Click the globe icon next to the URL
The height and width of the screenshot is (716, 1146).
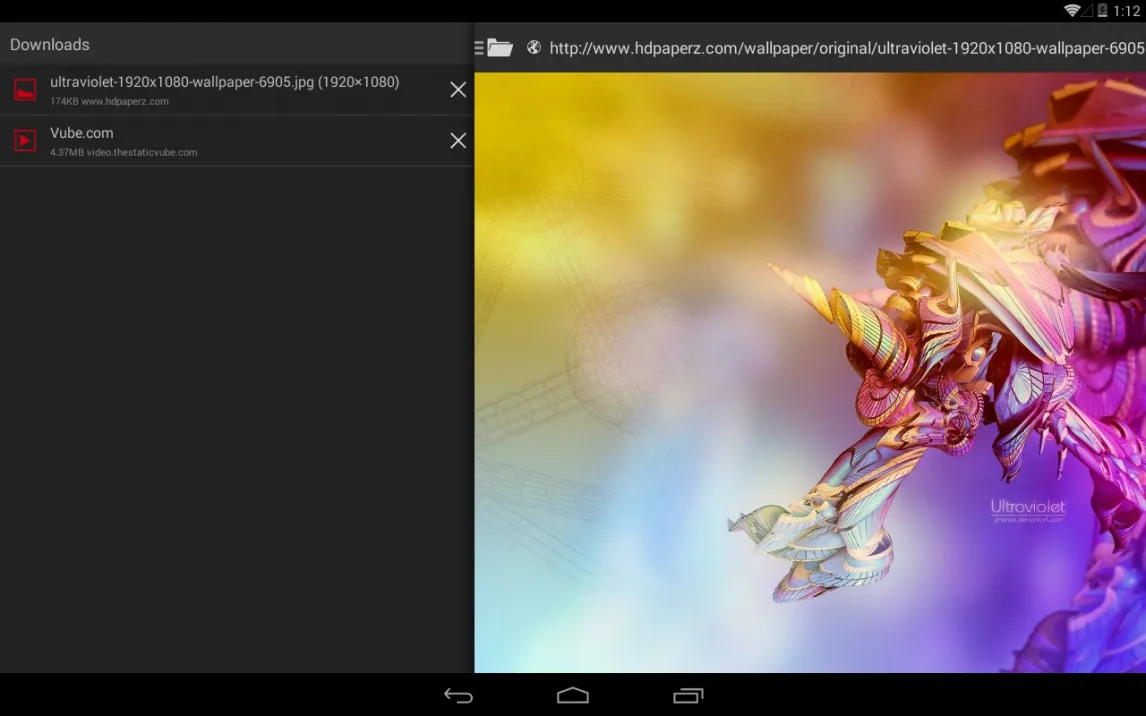click(x=534, y=48)
